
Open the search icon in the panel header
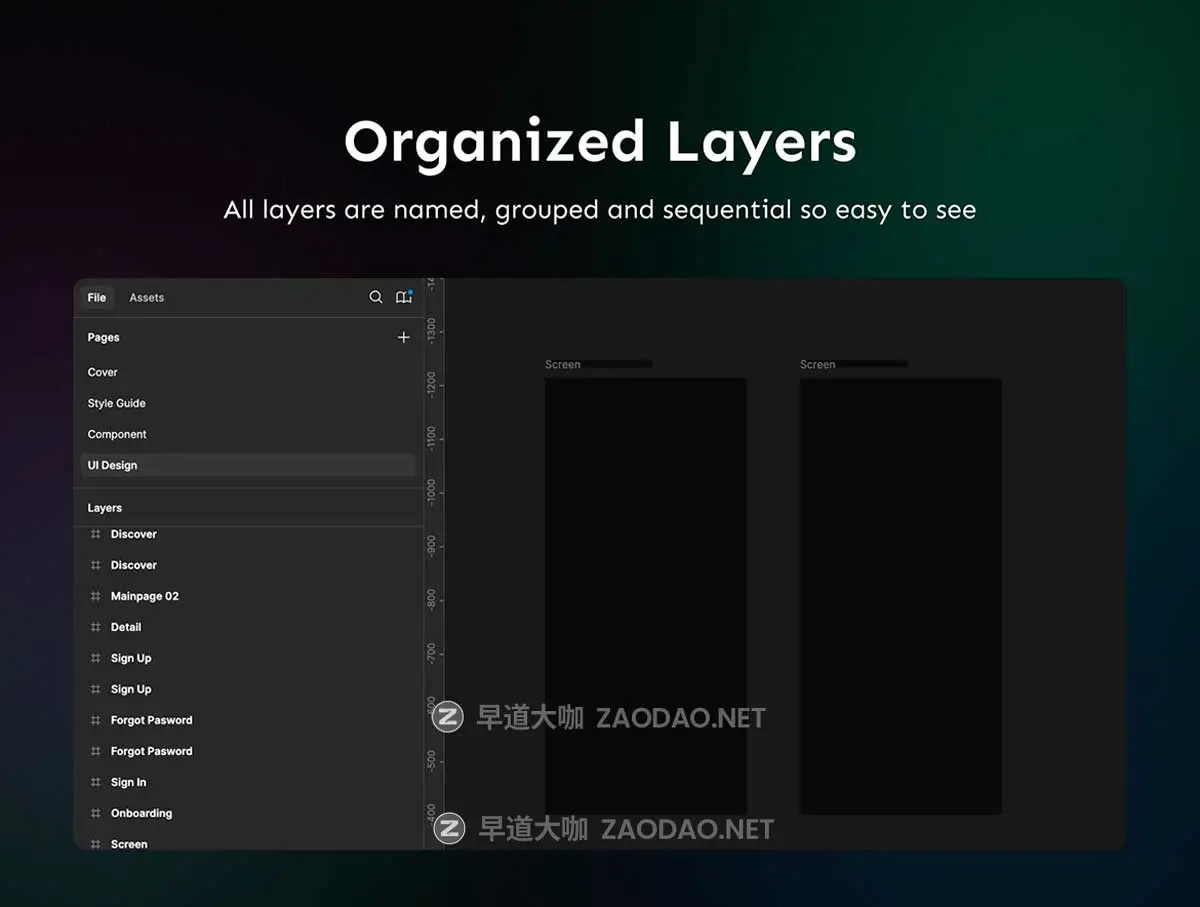click(x=376, y=297)
